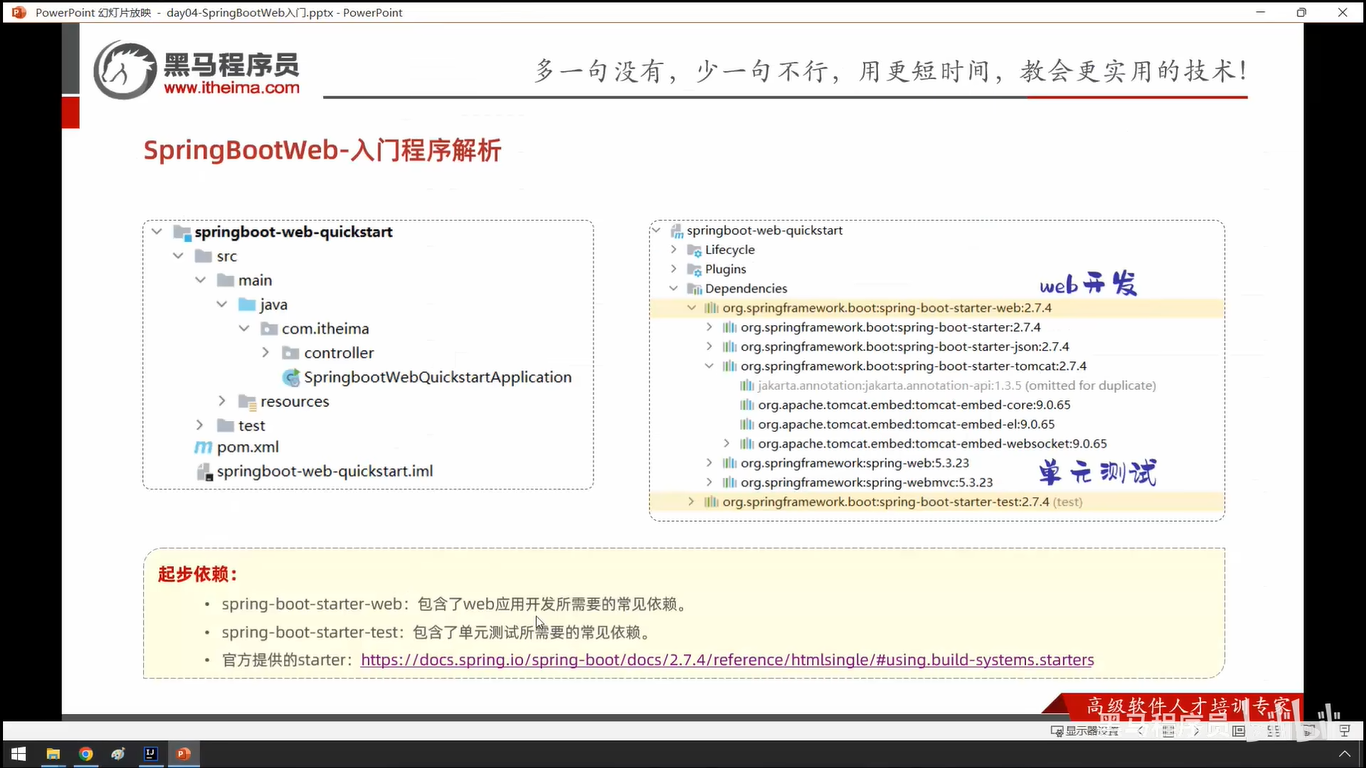1366x768 pixels.
Task: Open the paint palette app on the taskbar
Action: (x=118, y=754)
